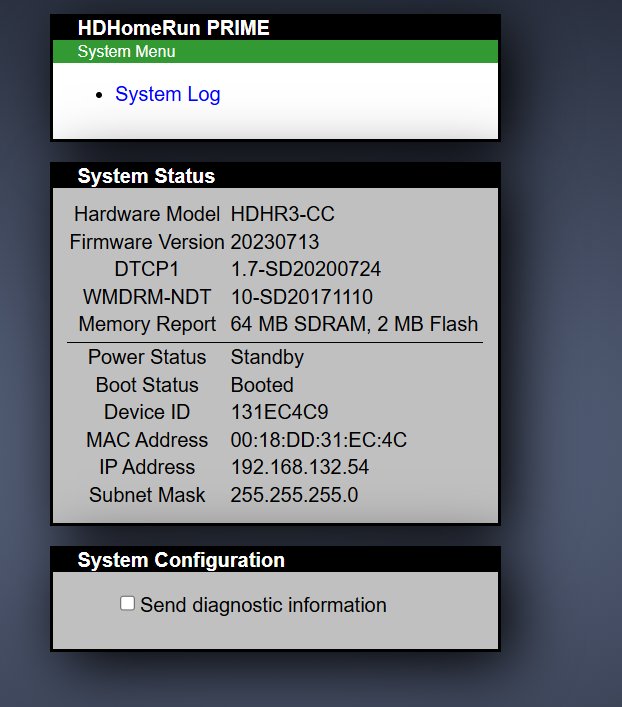
Task: Select the Standby power status value
Action: tap(267, 358)
